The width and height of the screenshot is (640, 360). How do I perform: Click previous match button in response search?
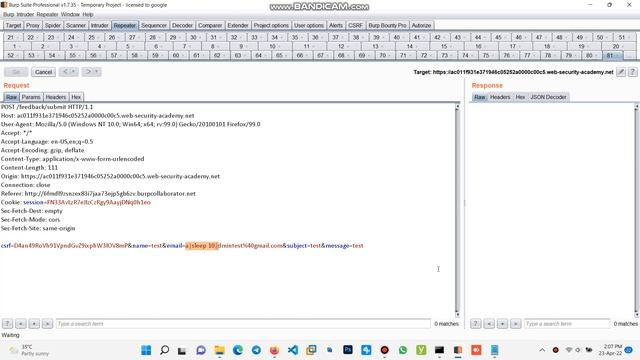coord(489,324)
